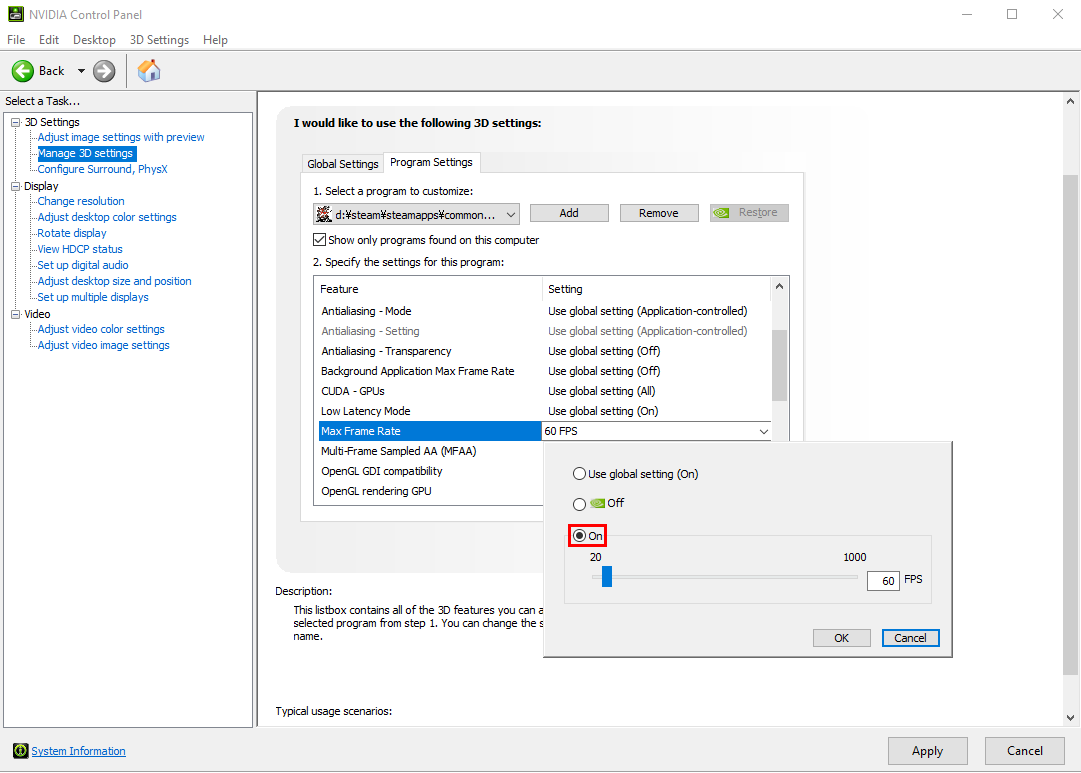The height and width of the screenshot is (773, 1081).
Task: Click the Apply button
Action: (927, 751)
